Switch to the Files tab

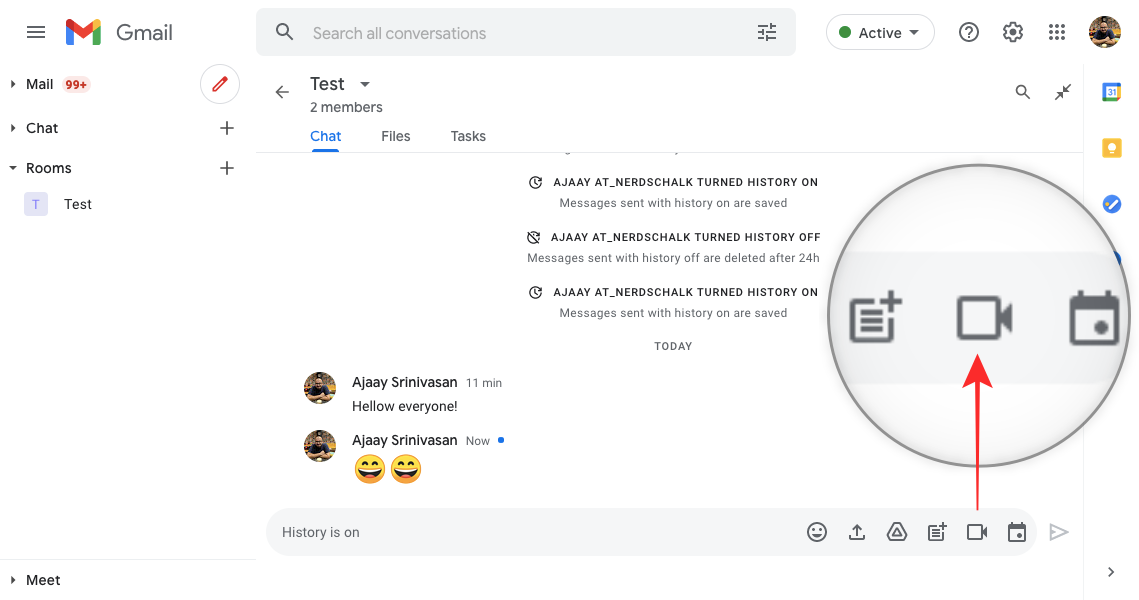395,136
